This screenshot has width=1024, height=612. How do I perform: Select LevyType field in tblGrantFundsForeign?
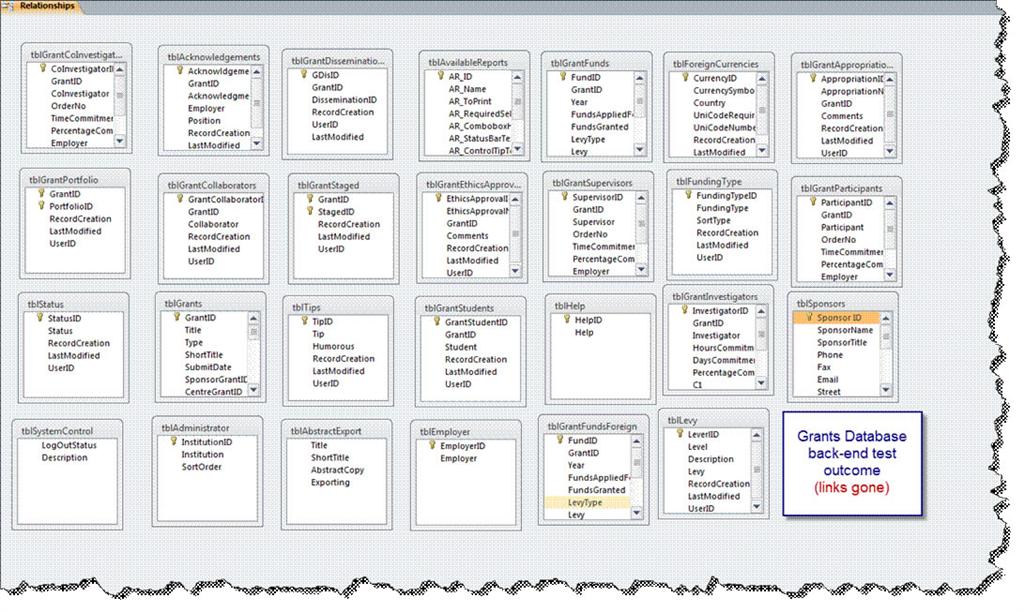(587, 502)
